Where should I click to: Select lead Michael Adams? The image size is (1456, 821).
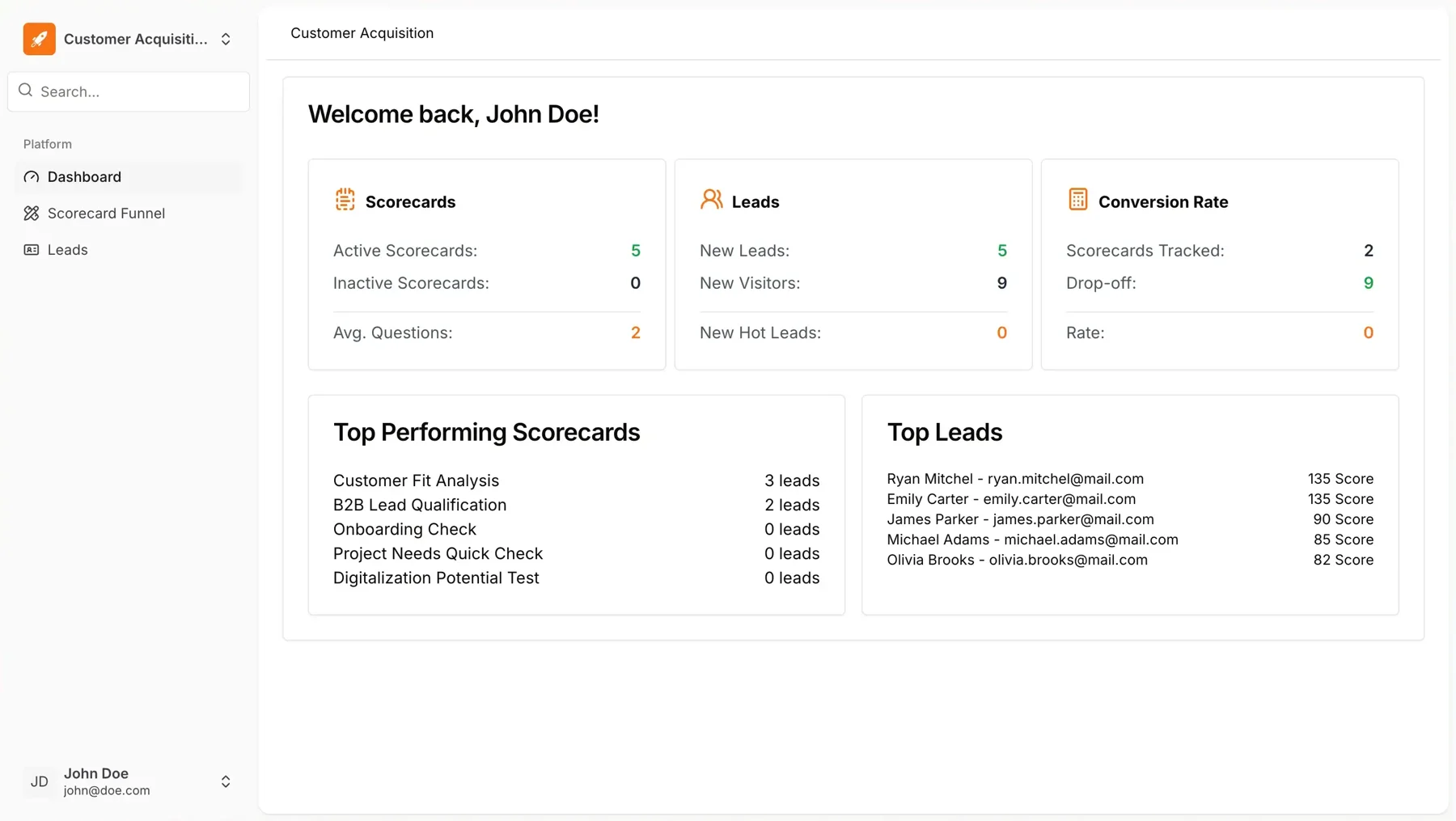coord(1130,540)
